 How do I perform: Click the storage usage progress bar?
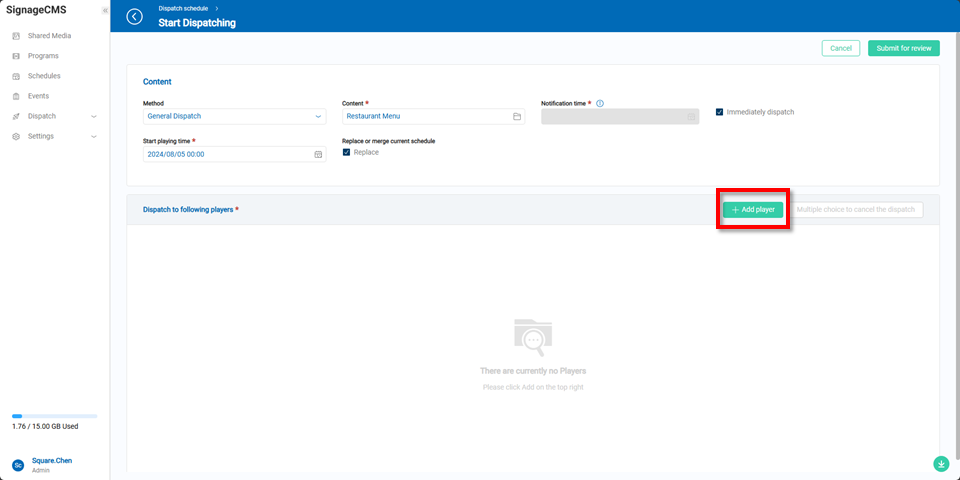point(55,416)
